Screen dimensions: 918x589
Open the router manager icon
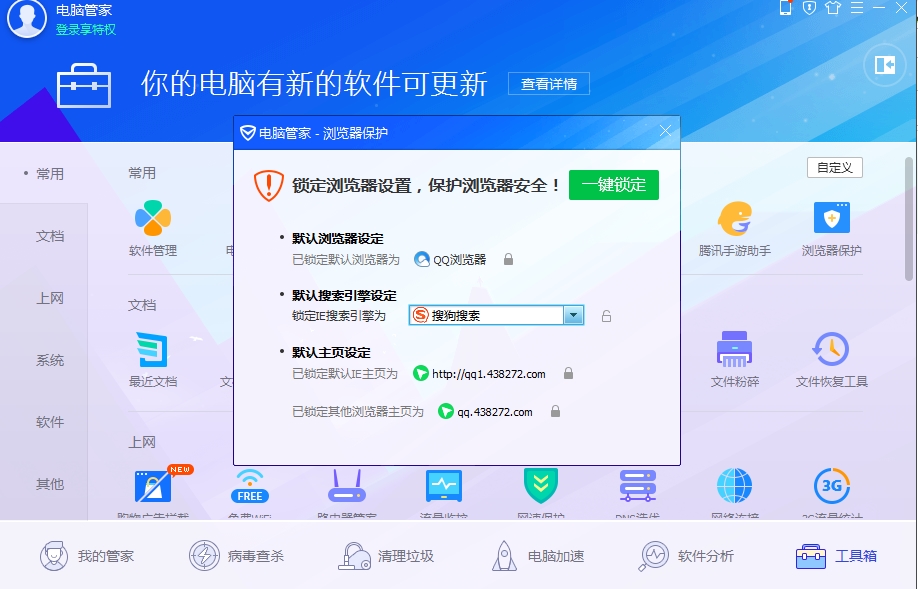[x=347, y=486]
